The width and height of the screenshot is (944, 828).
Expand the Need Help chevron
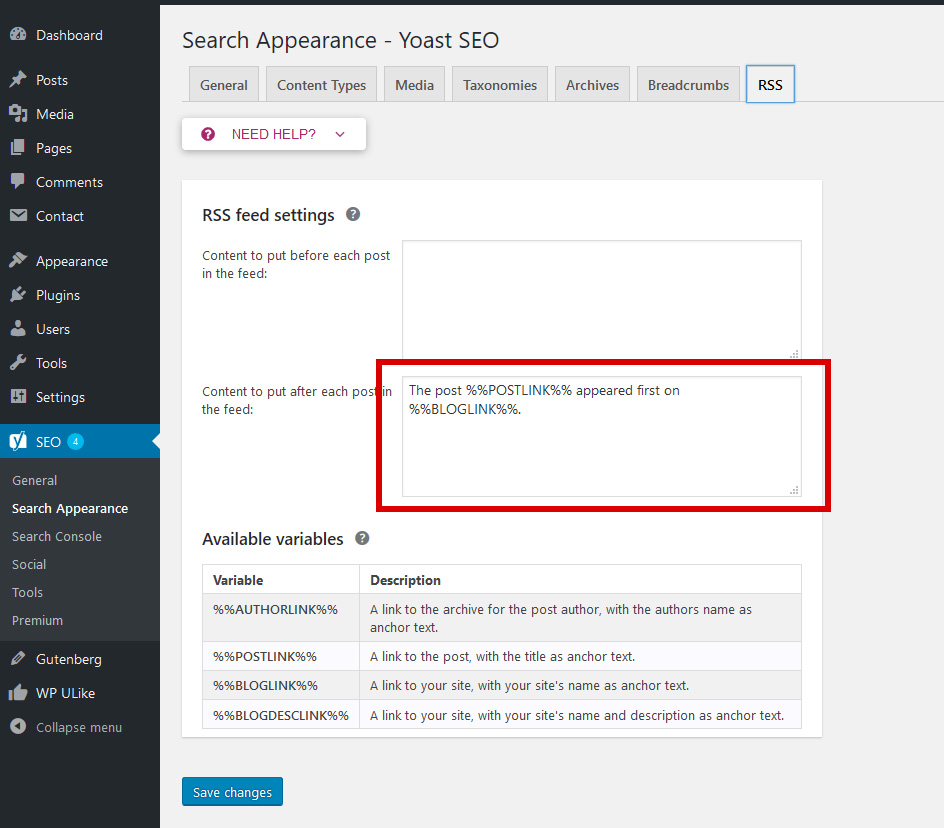pos(340,134)
